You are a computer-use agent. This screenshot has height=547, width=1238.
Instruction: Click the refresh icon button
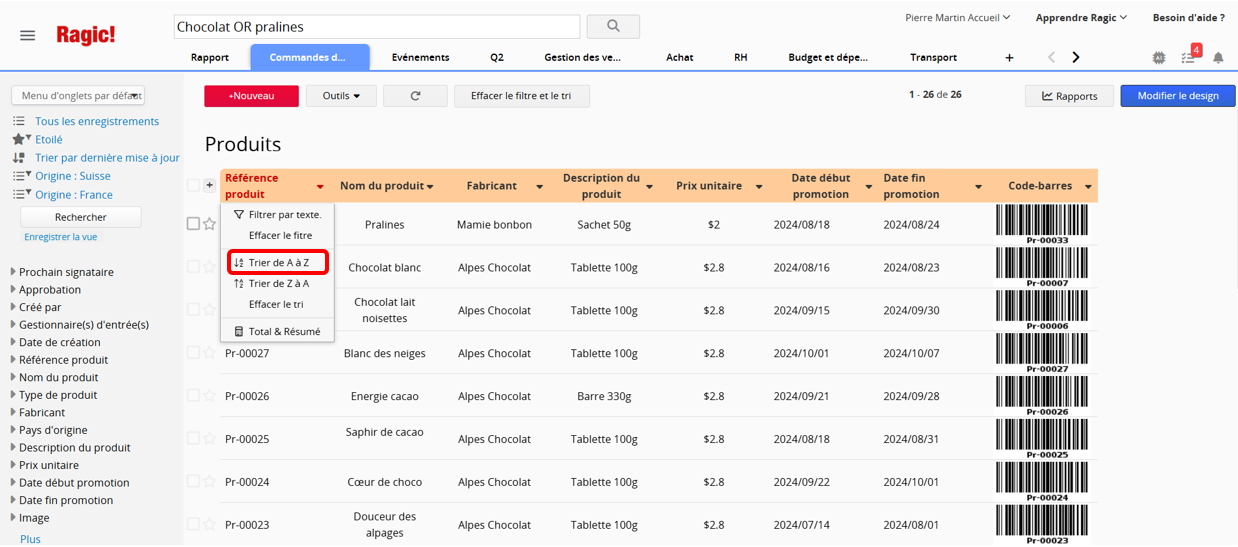pyautogui.click(x=415, y=96)
